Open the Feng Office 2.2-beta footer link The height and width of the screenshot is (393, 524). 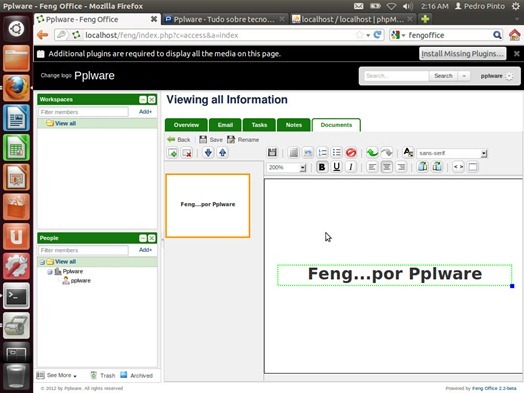point(494,388)
